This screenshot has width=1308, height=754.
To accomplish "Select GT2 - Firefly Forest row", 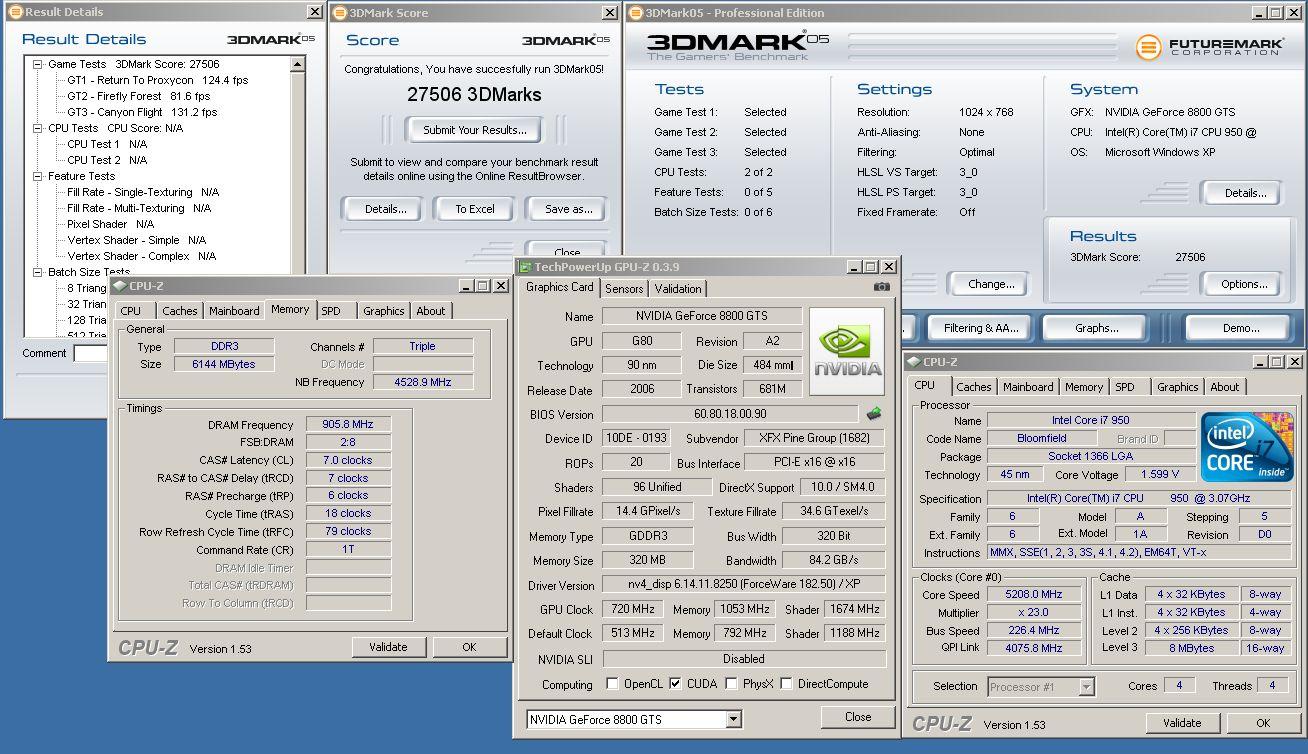I will coord(138,96).
